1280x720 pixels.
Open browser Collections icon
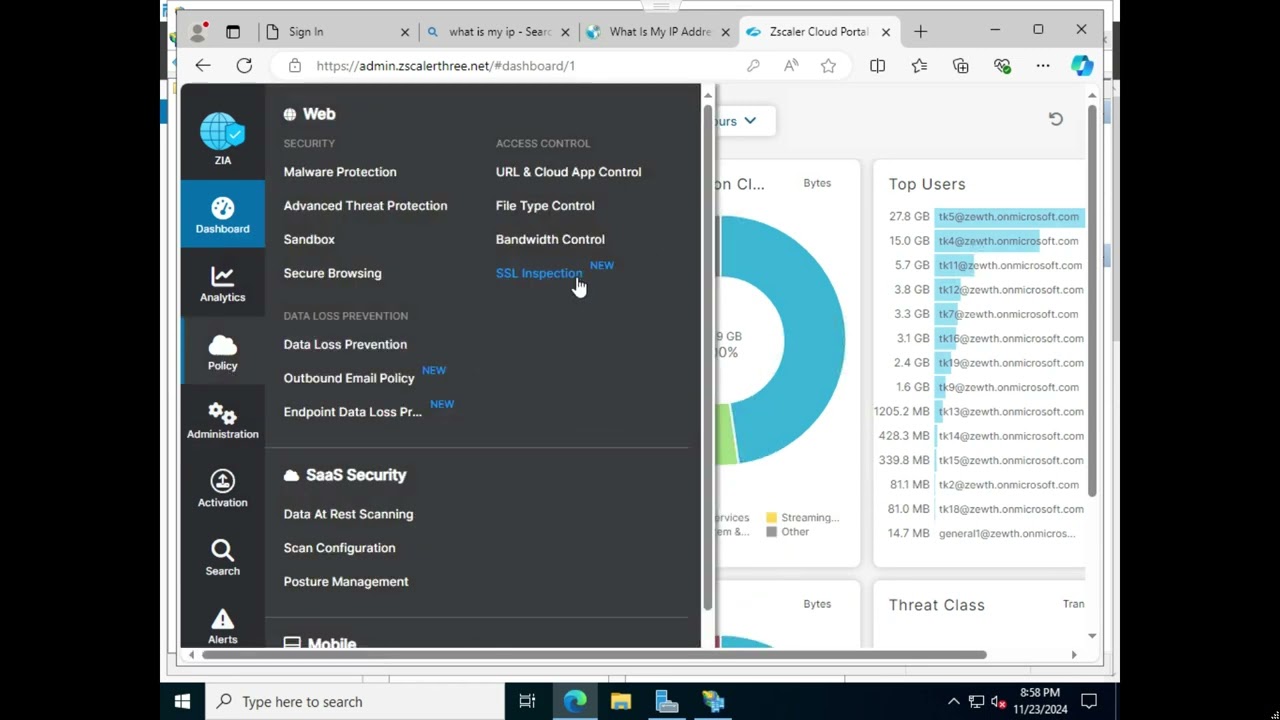961,66
